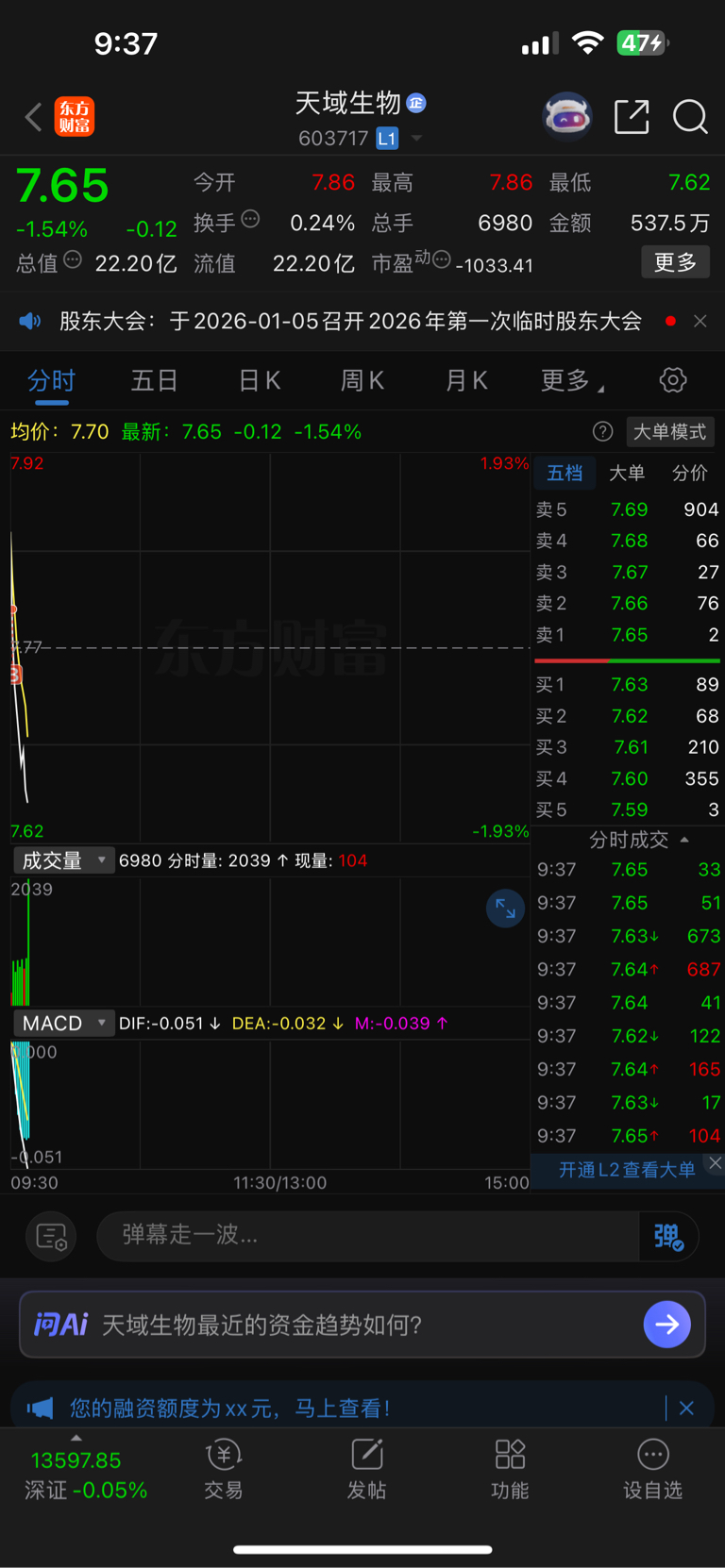Open bullet comment settings icon
Screen dimensions: 725x1568
click(x=51, y=1236)
